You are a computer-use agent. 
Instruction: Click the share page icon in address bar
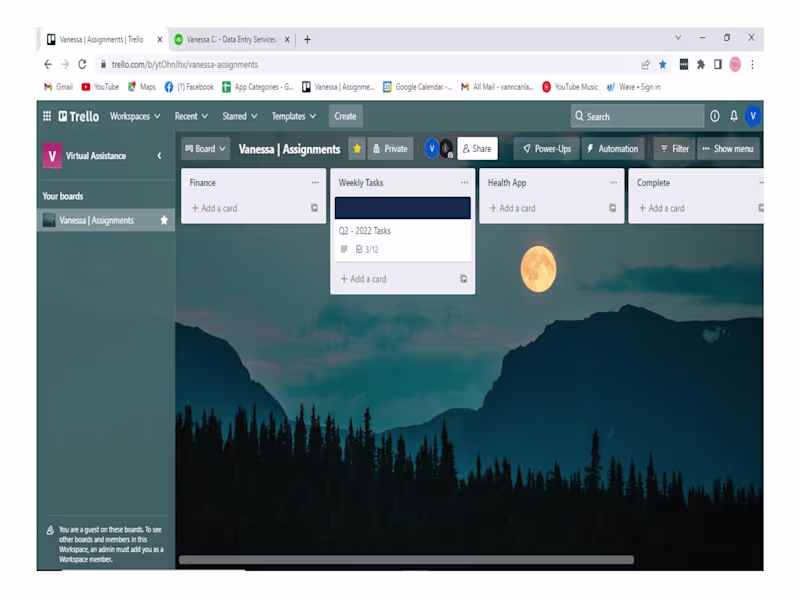pos(645,64)
